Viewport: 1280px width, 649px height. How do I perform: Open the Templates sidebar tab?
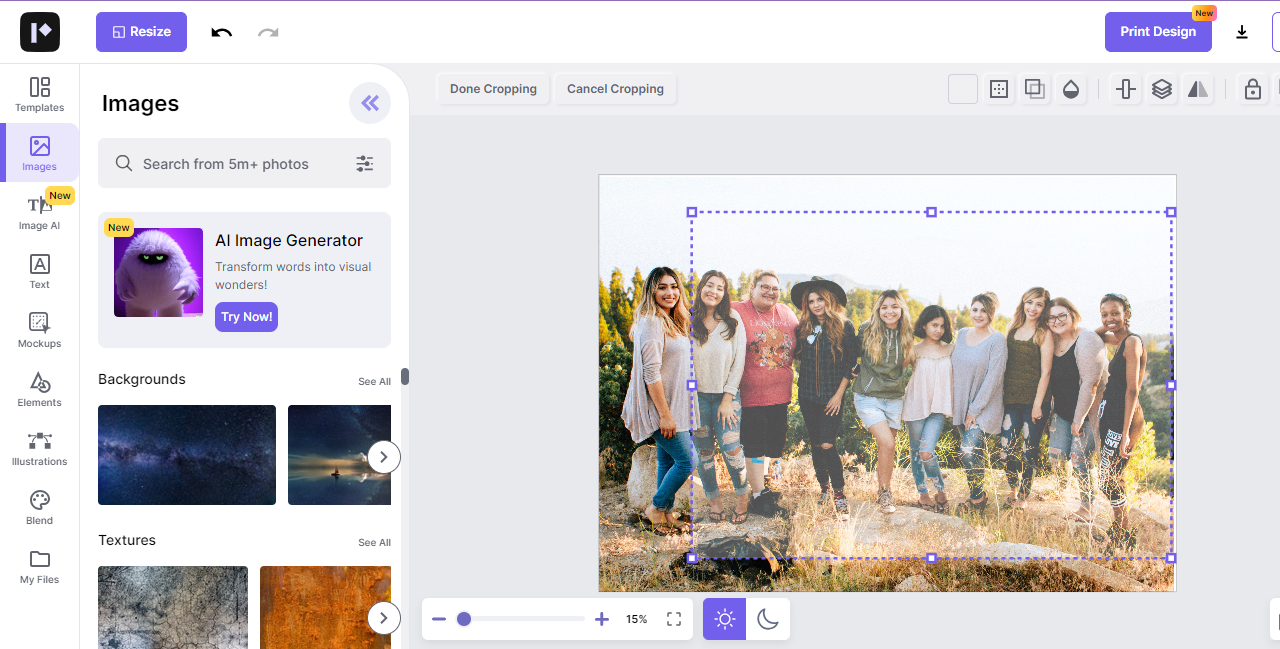coord(40,94)
